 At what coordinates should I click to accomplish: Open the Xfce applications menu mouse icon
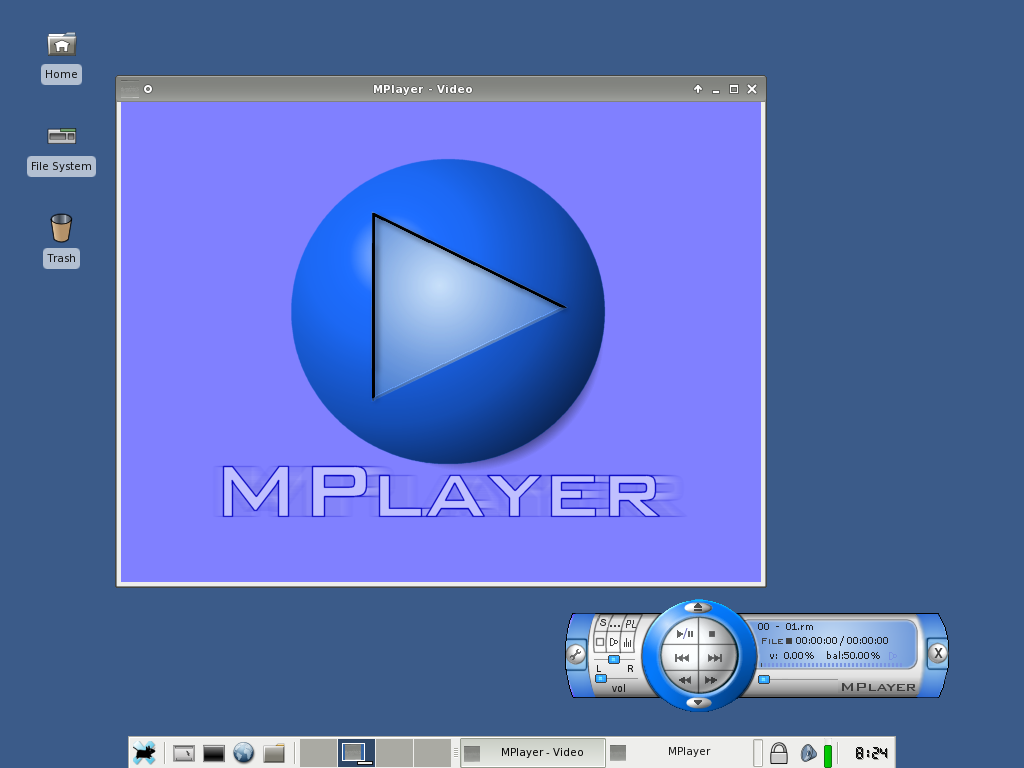click(x=144, y=753)
